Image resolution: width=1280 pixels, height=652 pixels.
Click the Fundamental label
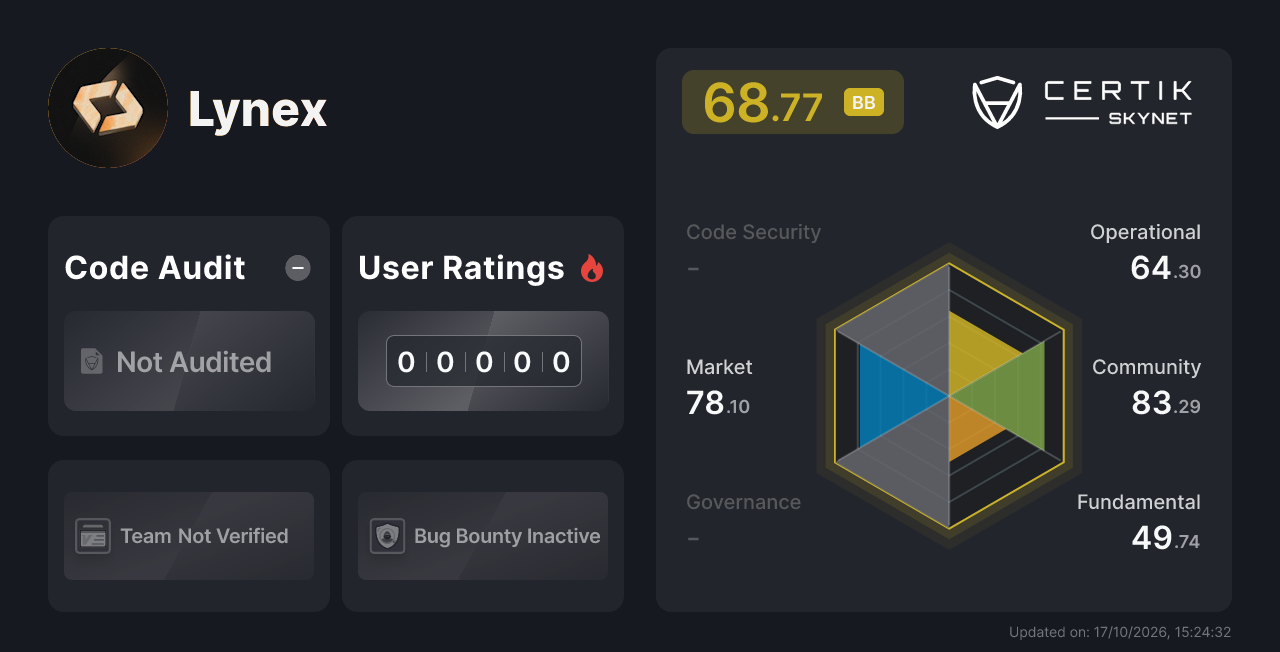pyautogui.click(x=1139, y=502)
